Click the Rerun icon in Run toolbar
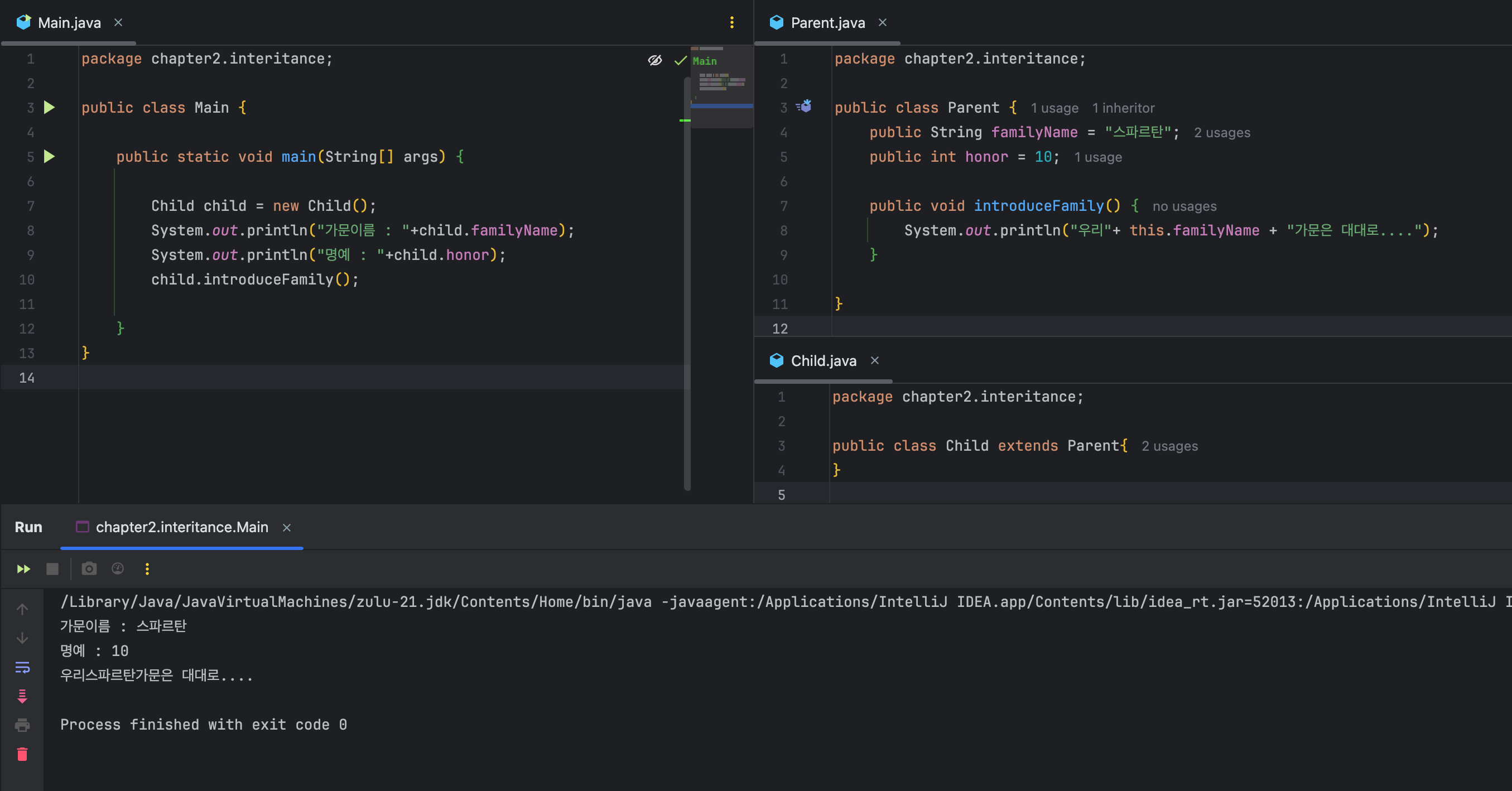The height and width of the screenshot is (791, 1512). tap(23, 568)
